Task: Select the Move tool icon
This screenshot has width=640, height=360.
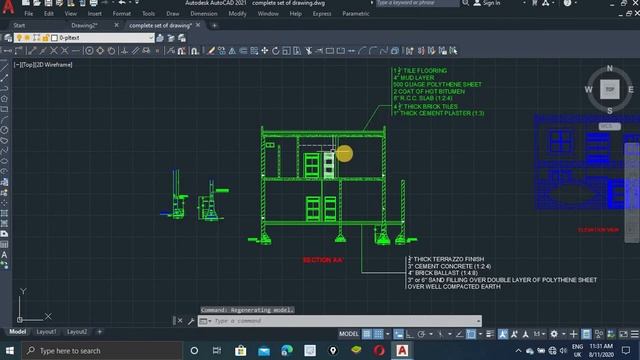Action: [x=265, y=51]
